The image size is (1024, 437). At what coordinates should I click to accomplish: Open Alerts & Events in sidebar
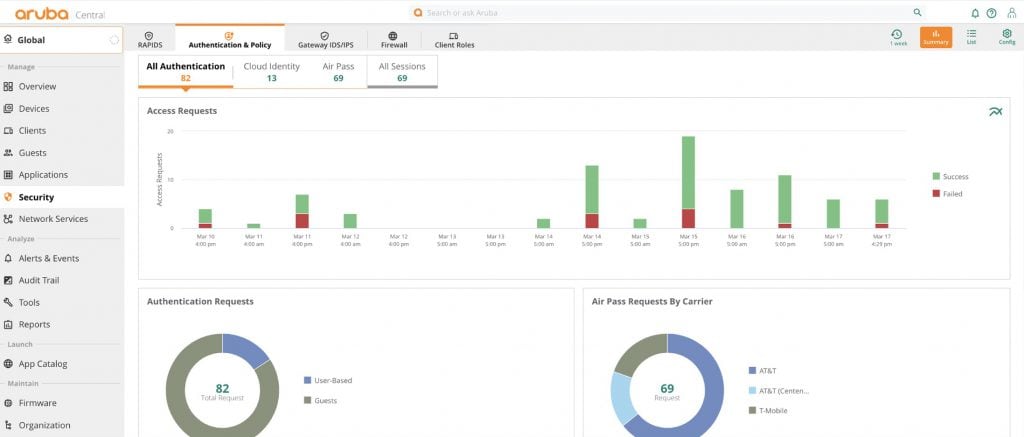(x=48, y=258)
